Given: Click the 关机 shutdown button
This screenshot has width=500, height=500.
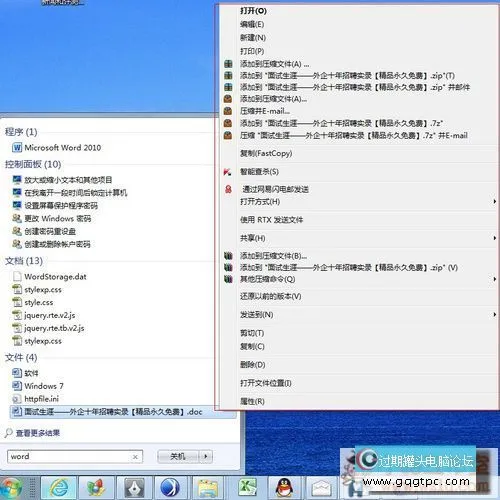Looking at the screenshot, I should [x=178, y=456].
